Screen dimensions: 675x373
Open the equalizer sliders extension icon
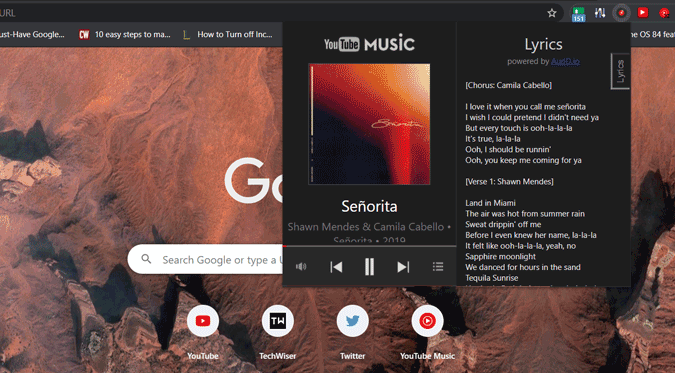[600, 13]
